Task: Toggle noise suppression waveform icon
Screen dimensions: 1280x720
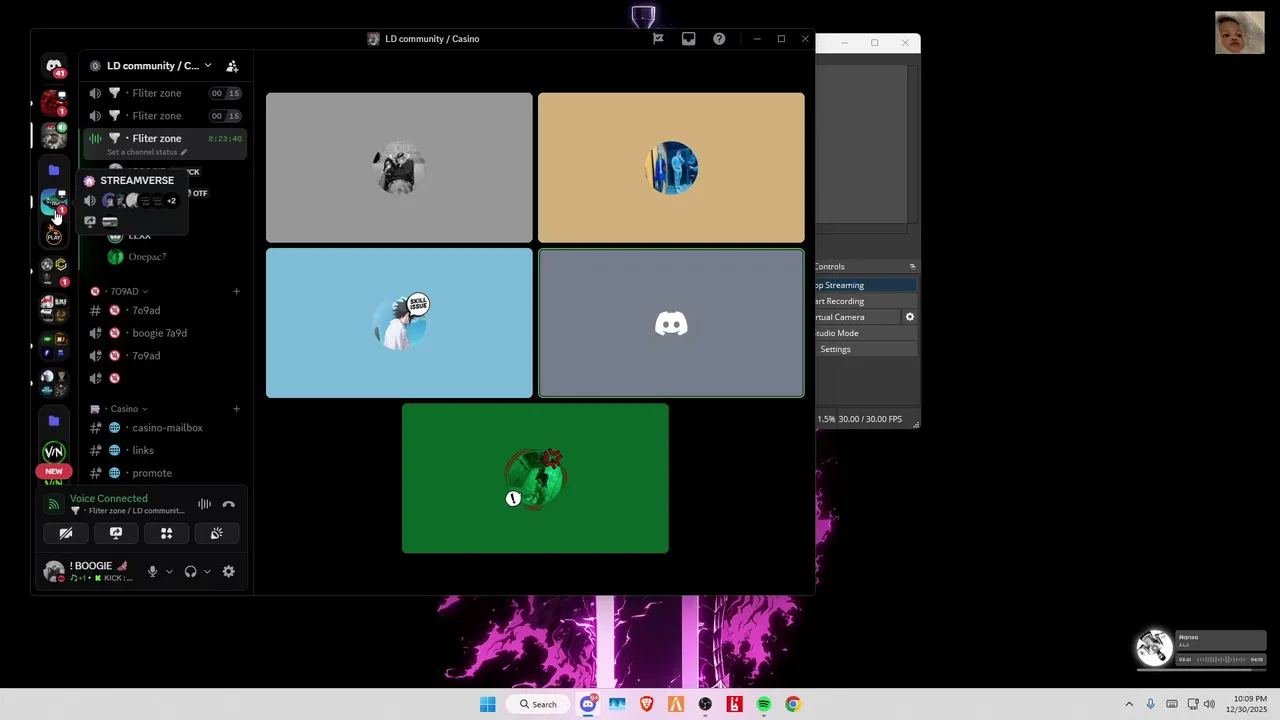Action: click(x=204, y=505)
